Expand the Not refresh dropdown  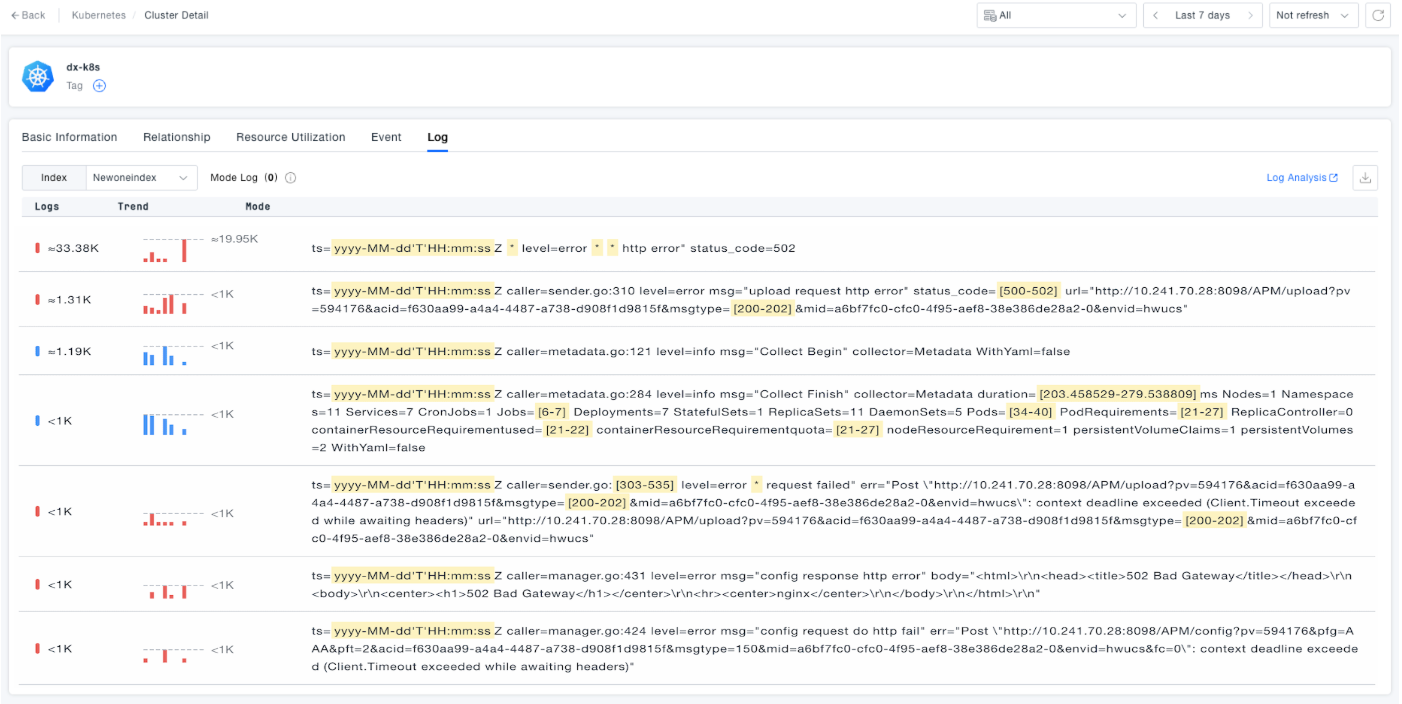coord(1313,16)
